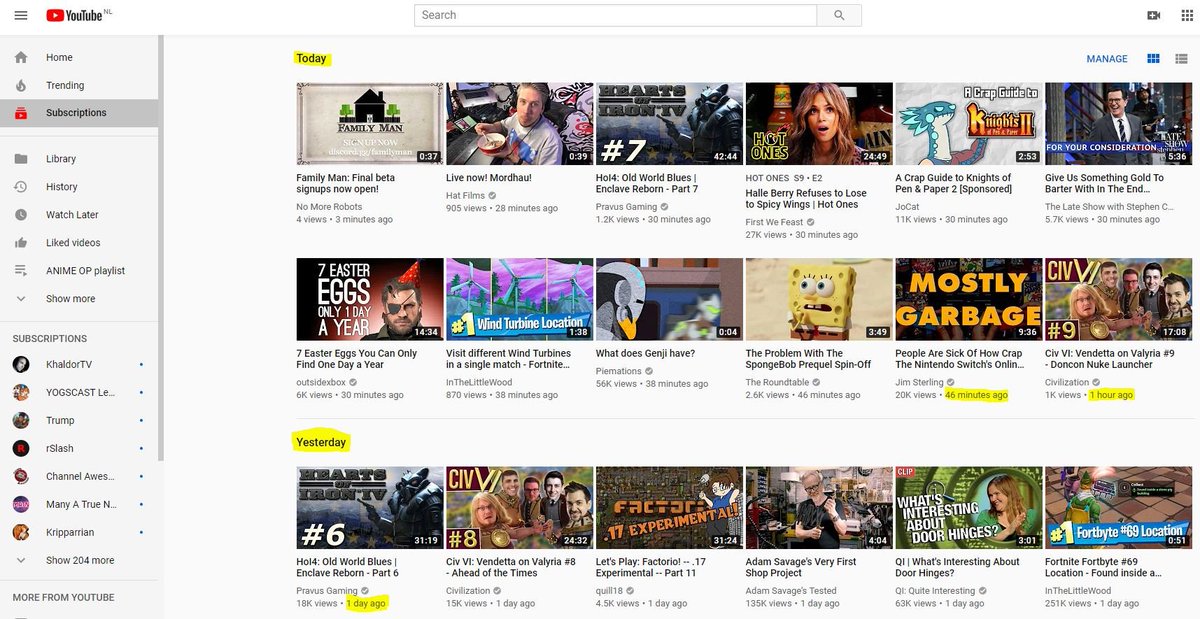
Task: Click the Trump channel avatar
Action: pos(21,421)
